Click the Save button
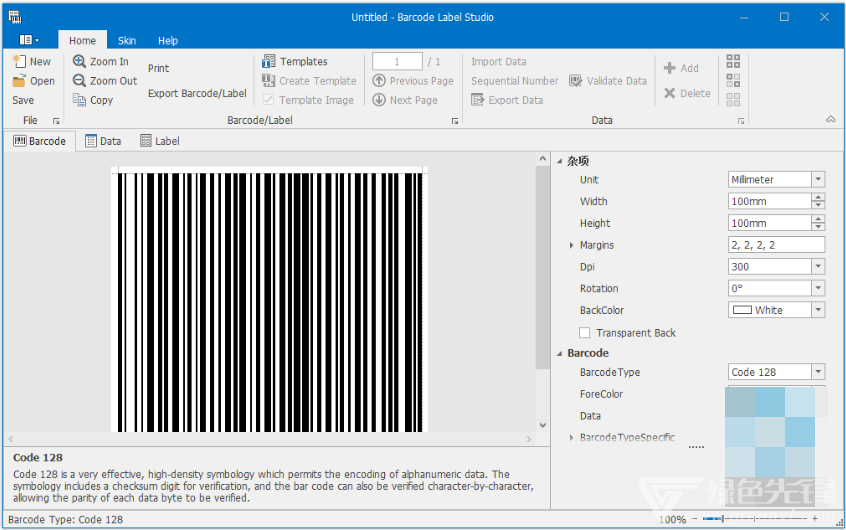The image size is (846, 530). pyautogui.click(x=23, y=100)
